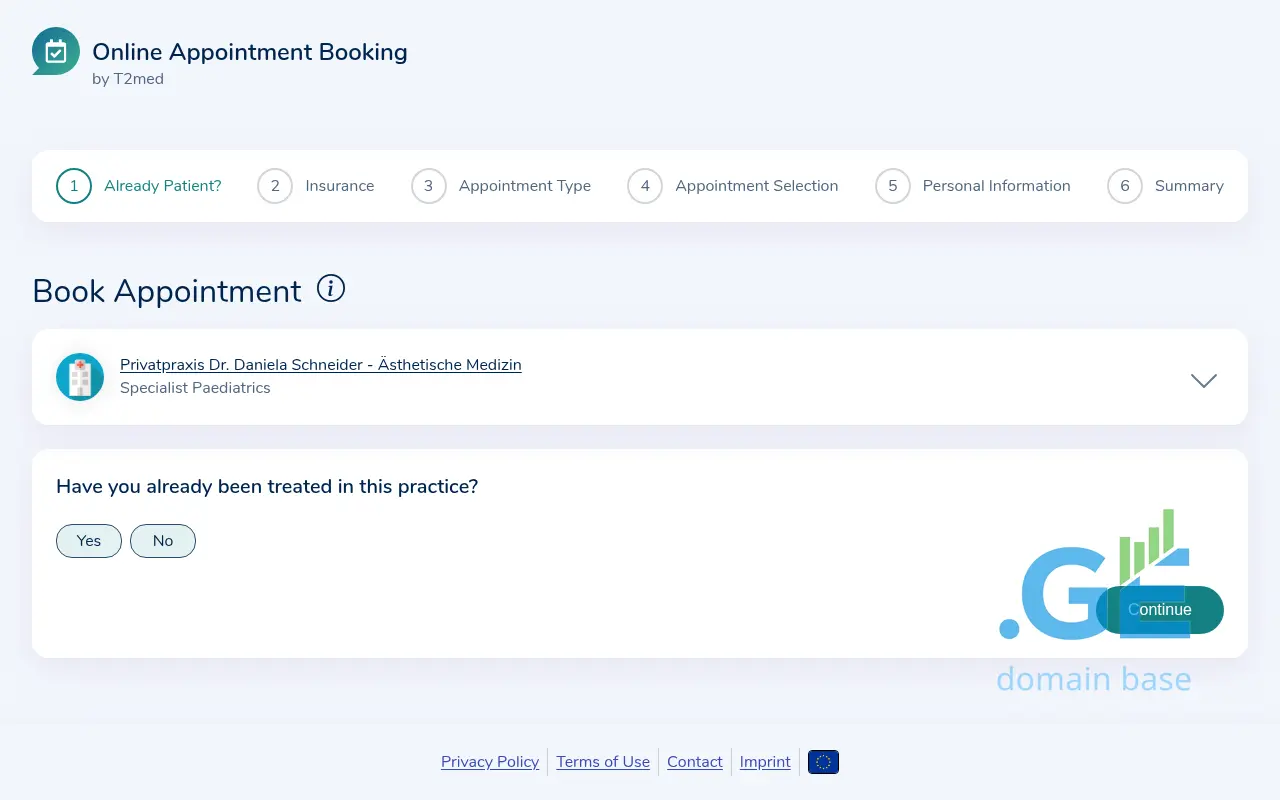The image size is (1280, 800).
Task: Open Privatpraxis Dr. Daniela Schneider link
Action: click(320, 365)
